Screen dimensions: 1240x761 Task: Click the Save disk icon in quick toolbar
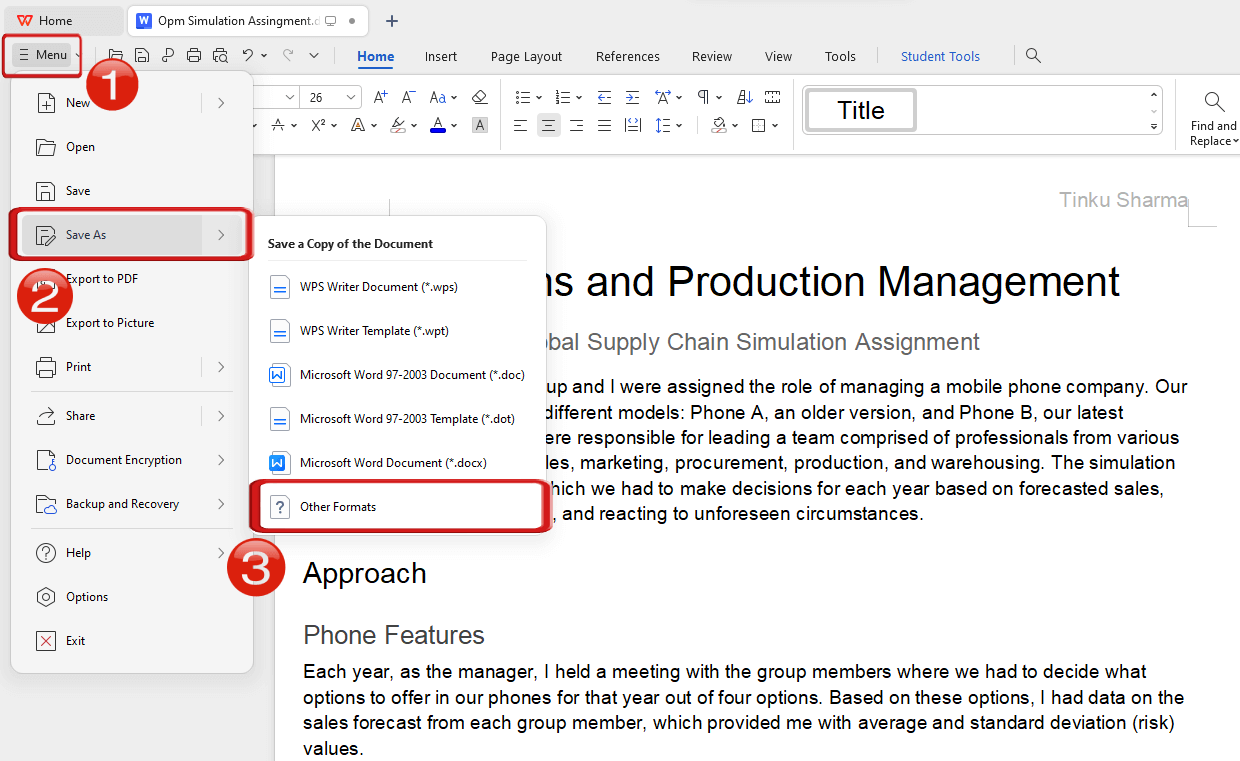click(142, 56)
